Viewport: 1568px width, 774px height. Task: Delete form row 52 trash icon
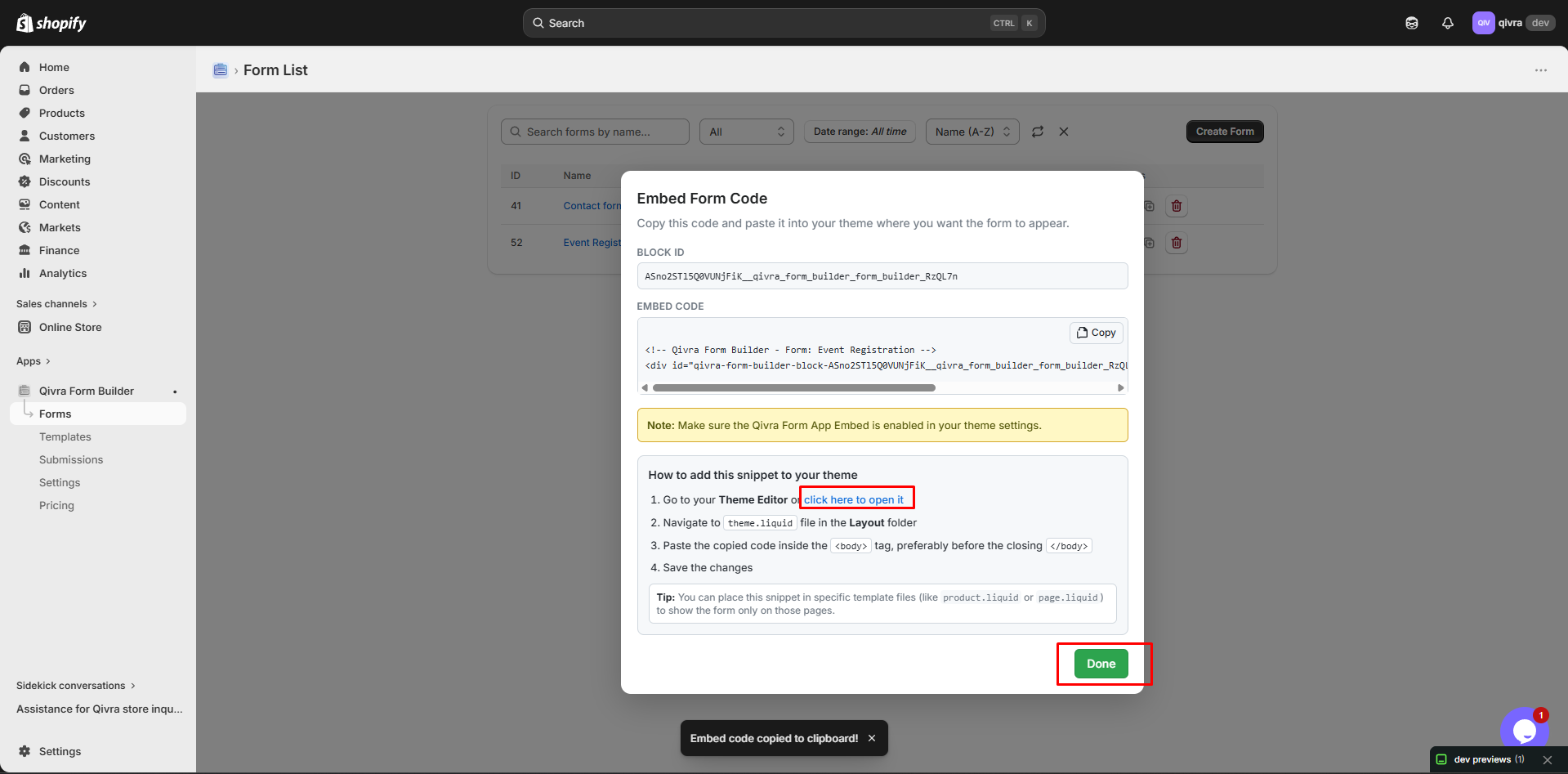click(x=1177, y=243)
